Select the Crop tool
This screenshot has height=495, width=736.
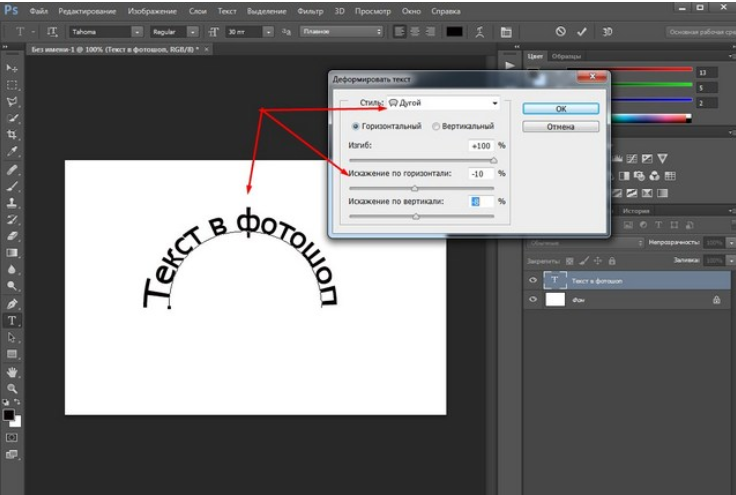pyautogui.click(x=13, y=134)
